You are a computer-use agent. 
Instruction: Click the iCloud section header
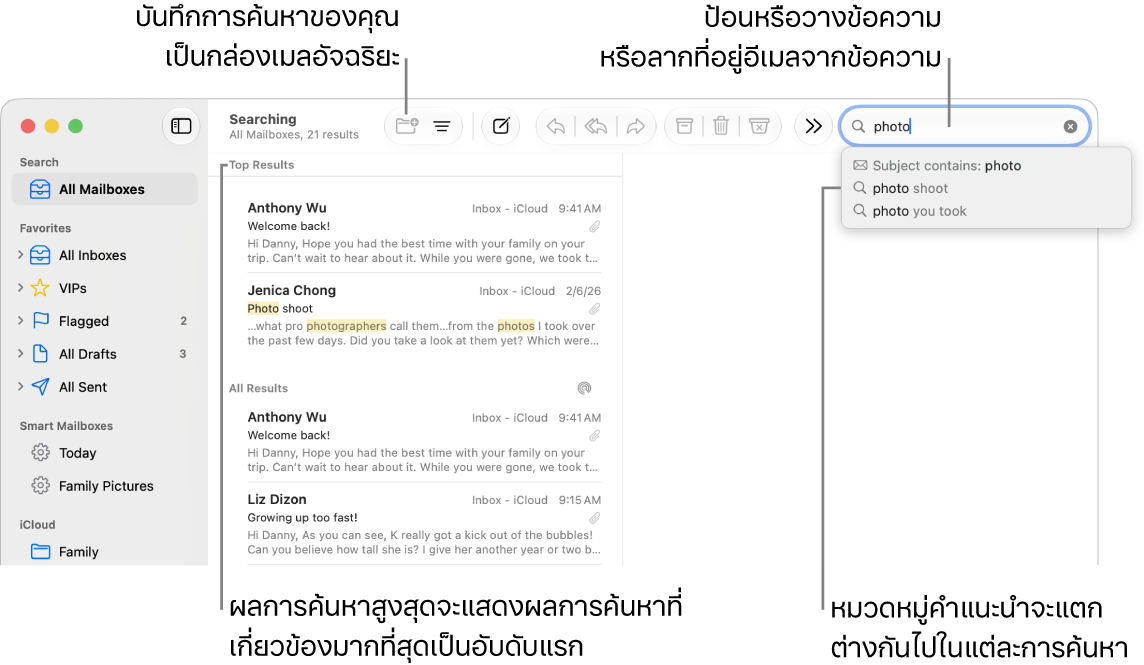[x=37, y=525]
